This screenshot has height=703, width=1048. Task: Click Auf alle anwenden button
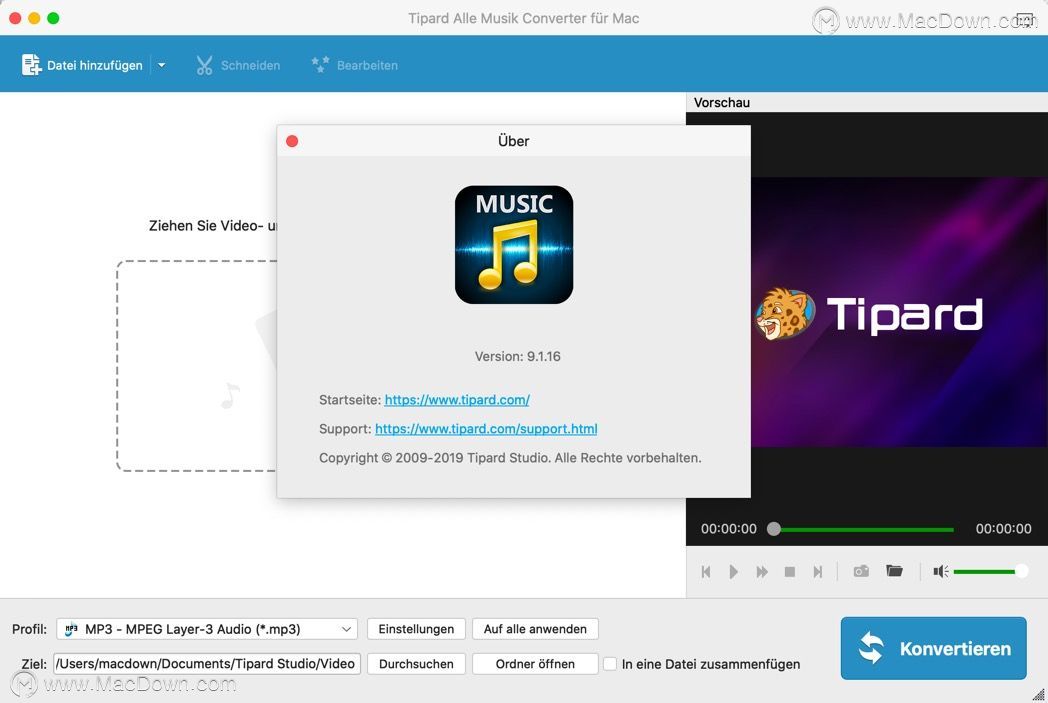point(535,629)
